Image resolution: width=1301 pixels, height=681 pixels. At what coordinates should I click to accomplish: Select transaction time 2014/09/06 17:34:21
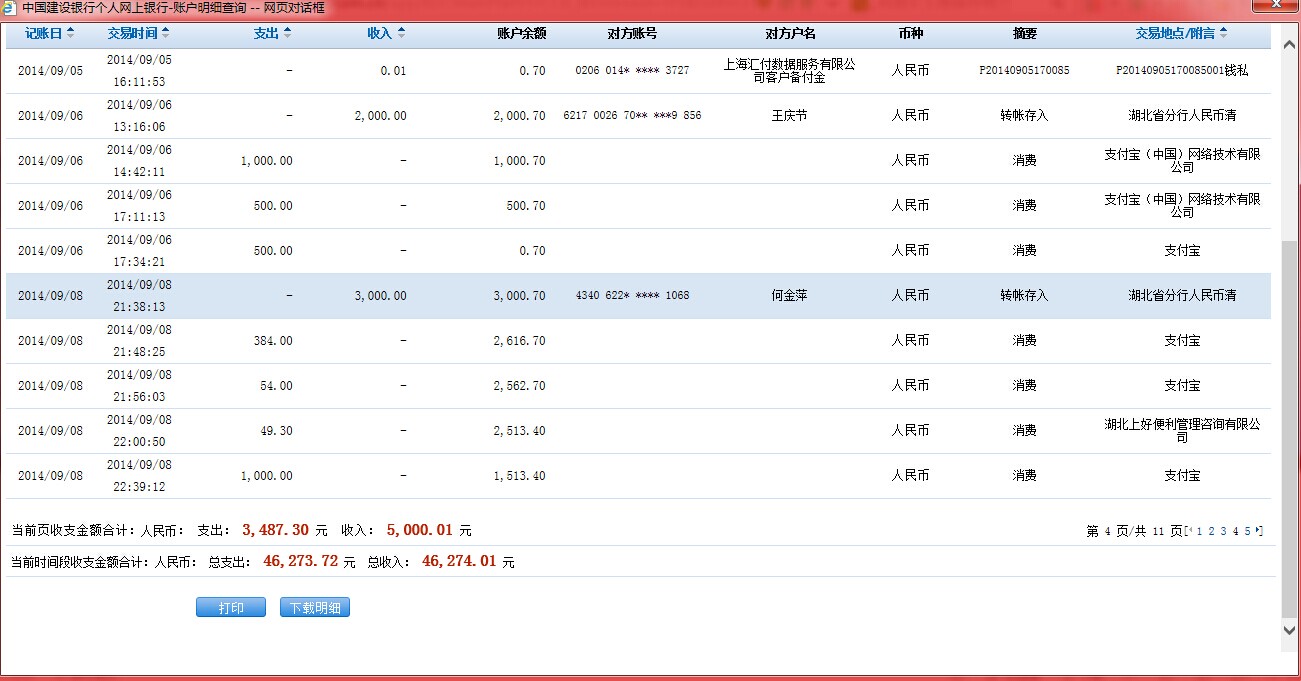pyautogui.click(x=139, y=251)
